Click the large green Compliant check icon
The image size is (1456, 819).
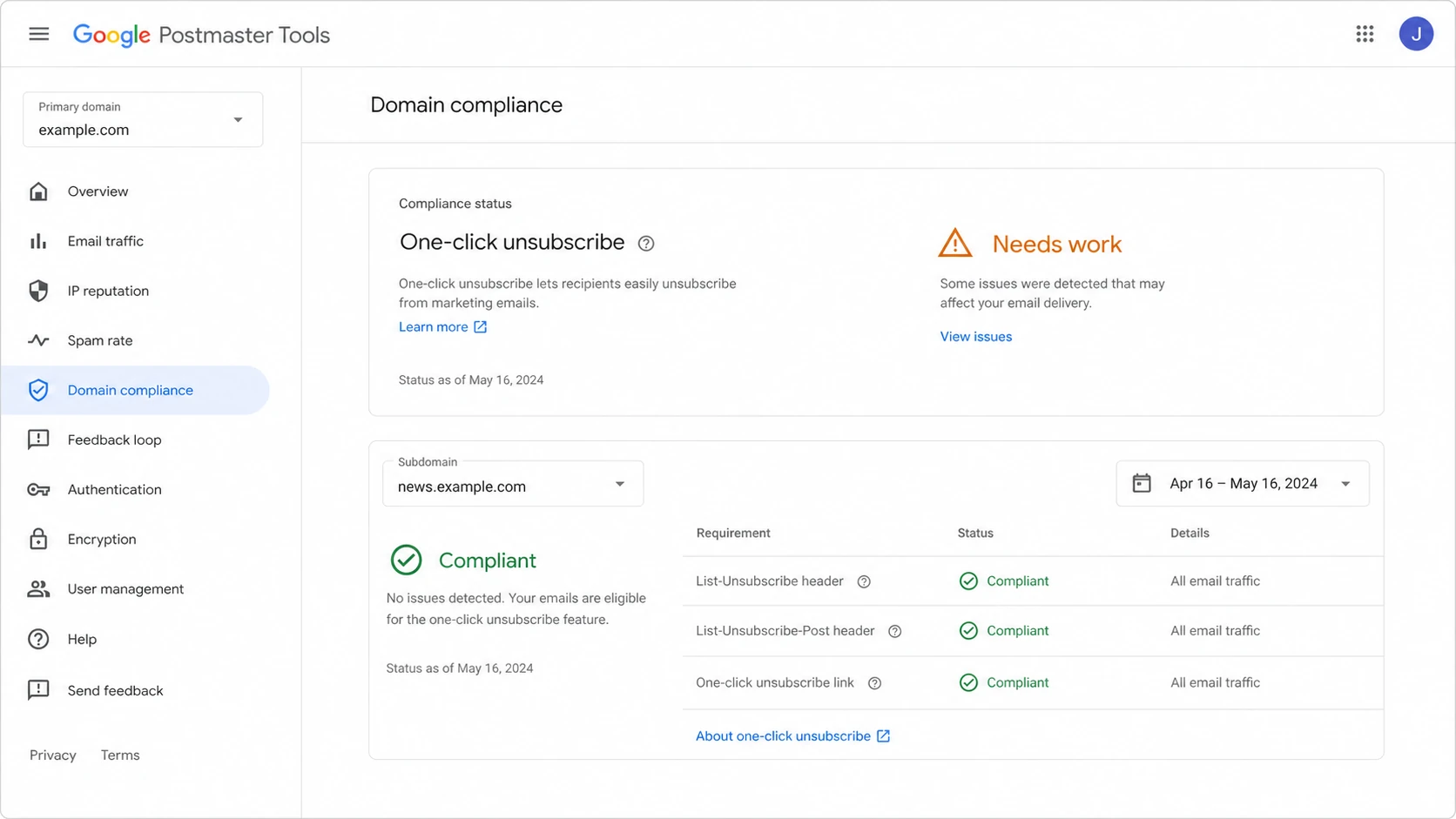406,560
